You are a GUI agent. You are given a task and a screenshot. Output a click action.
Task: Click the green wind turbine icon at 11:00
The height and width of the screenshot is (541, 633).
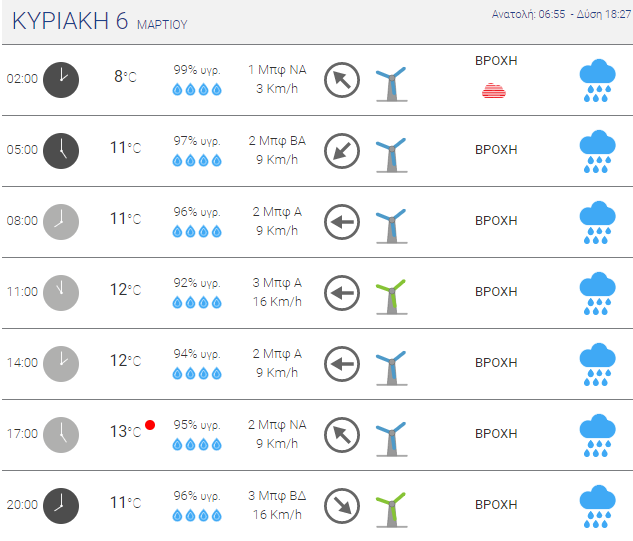pyautogui.click(x=391, y=297)
